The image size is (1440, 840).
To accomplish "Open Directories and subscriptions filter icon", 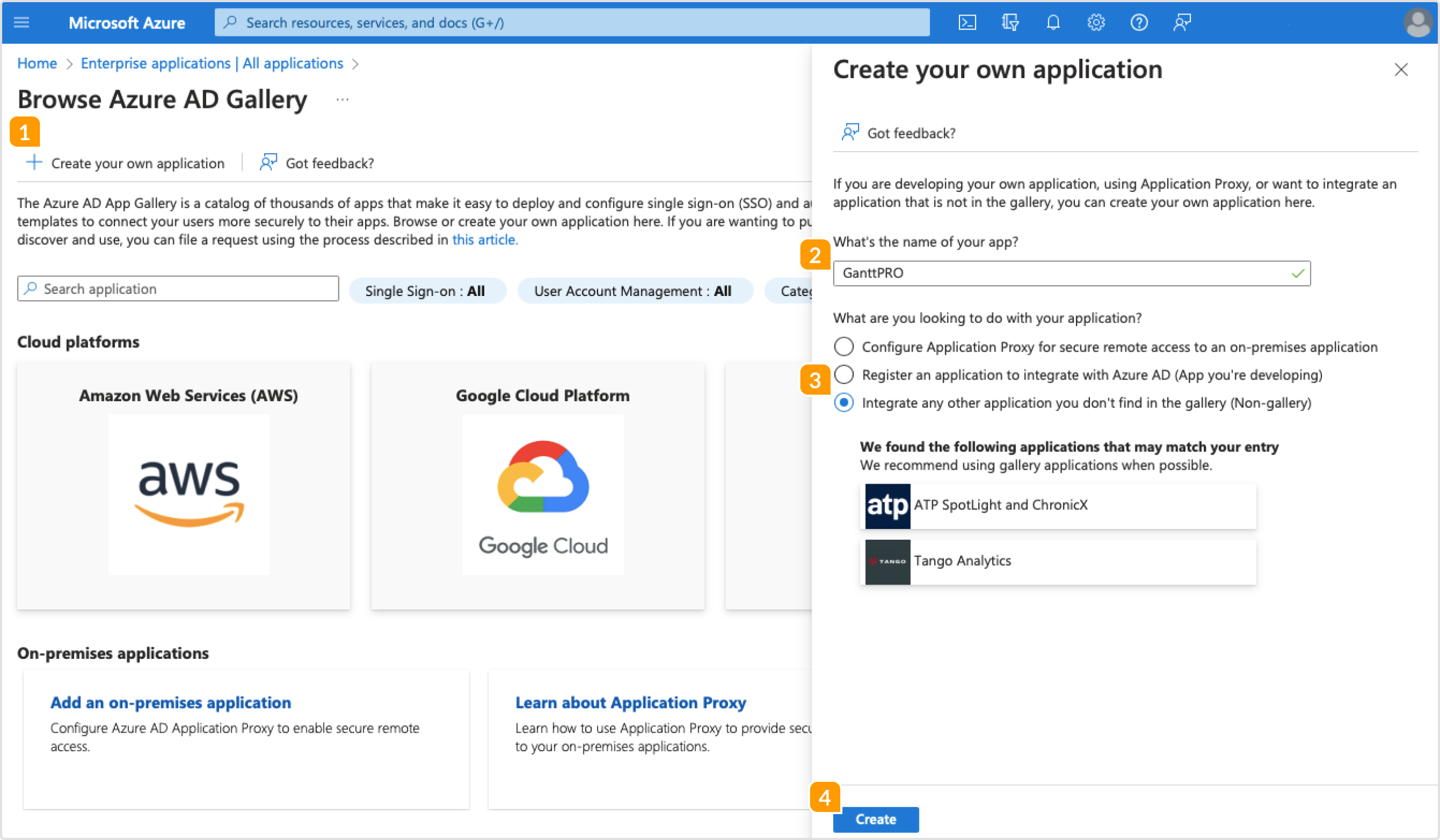I will [1010, 22].
